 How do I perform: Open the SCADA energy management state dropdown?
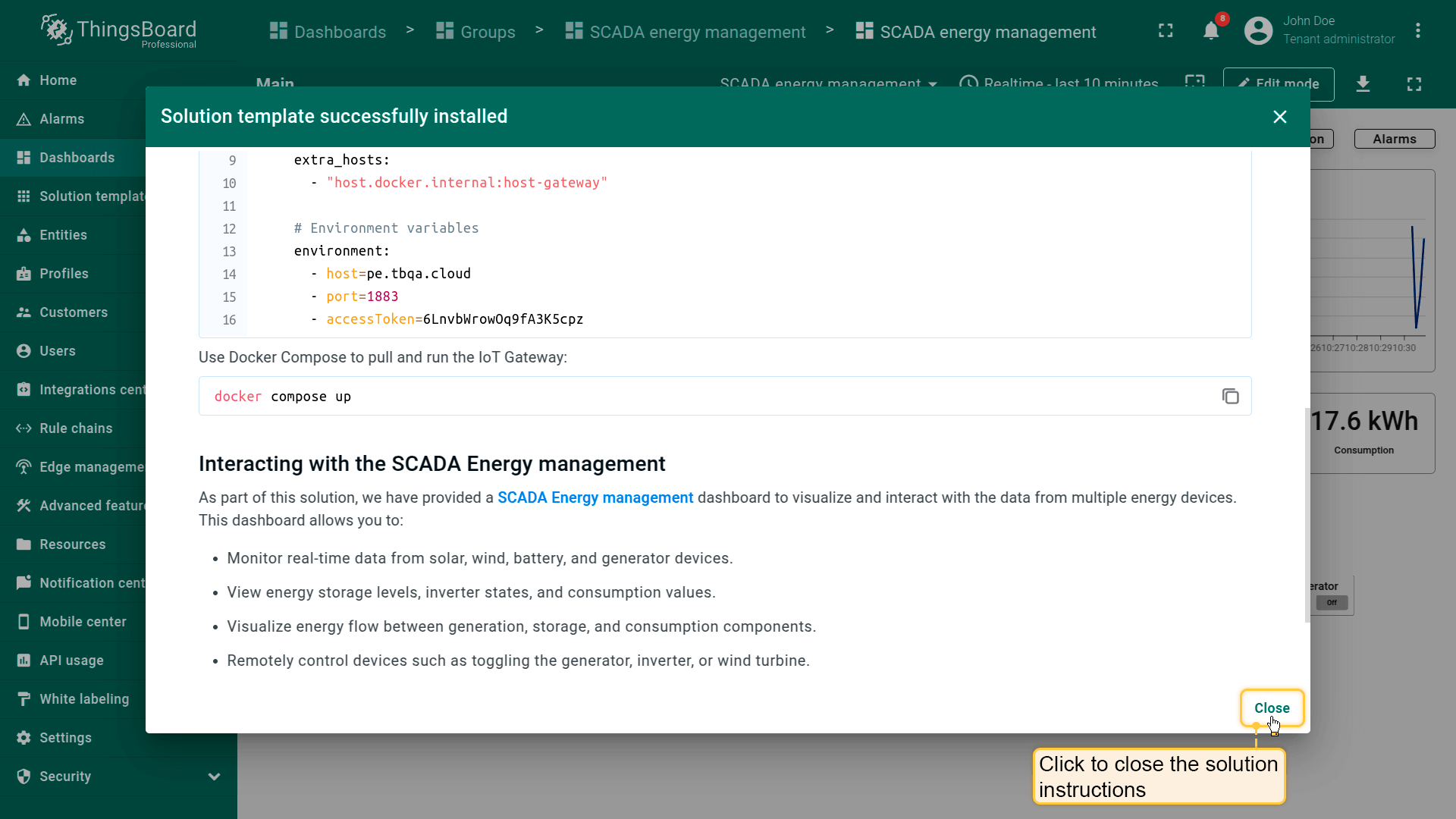click(828, 82)
